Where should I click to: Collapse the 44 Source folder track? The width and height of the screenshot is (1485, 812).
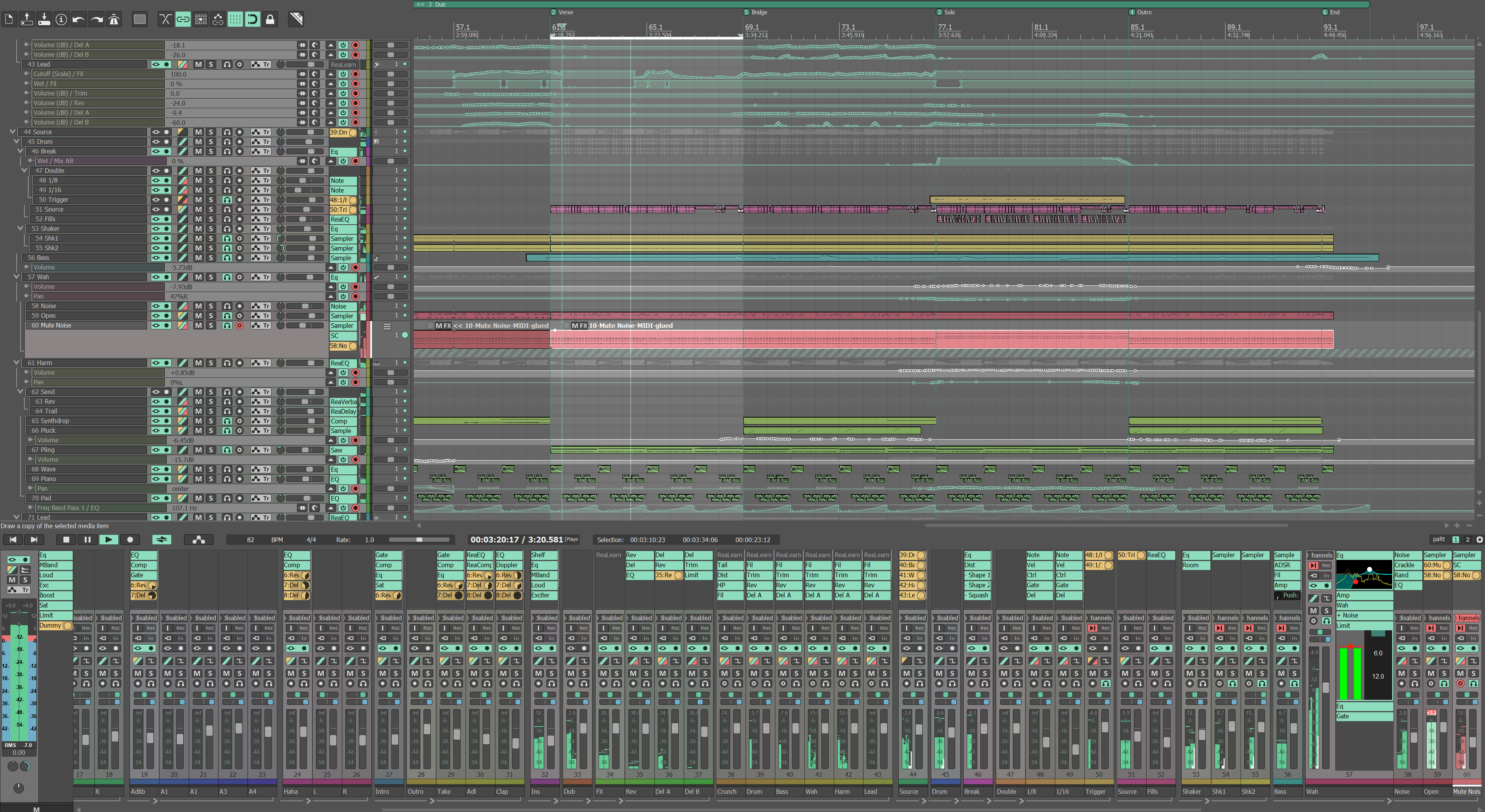(x=13, y=132)
